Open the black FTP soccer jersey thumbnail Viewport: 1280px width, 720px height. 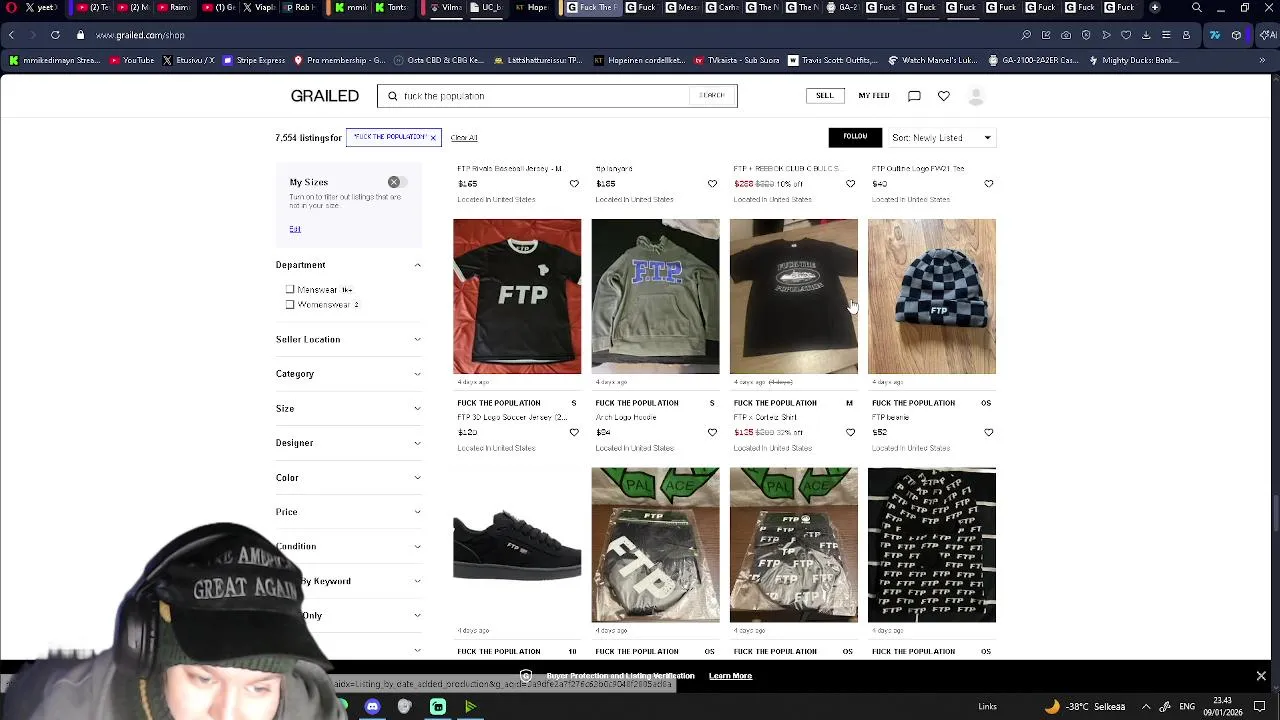[517, 296]
